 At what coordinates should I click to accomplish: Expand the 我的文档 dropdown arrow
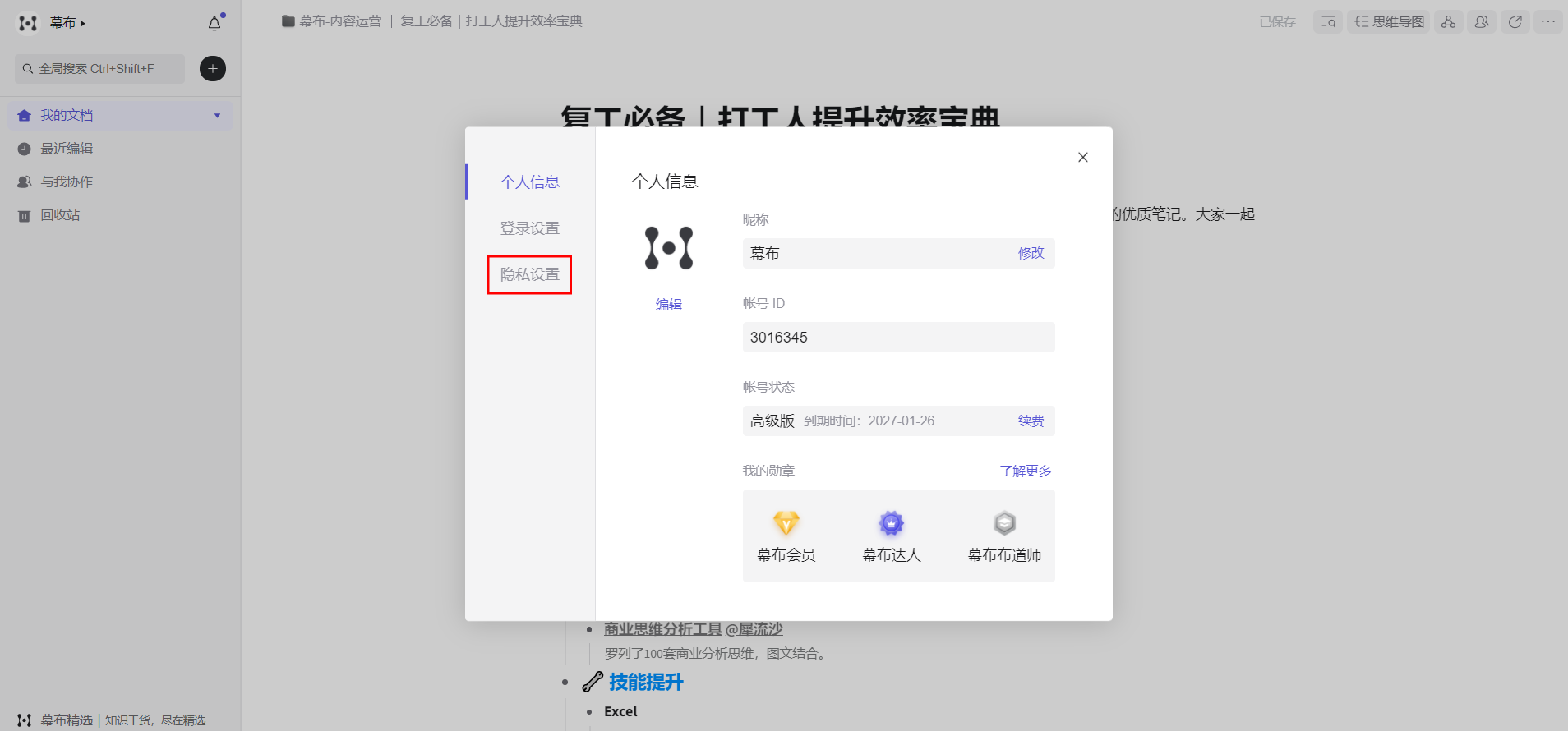pyautogui.click(x=218, y=116)
